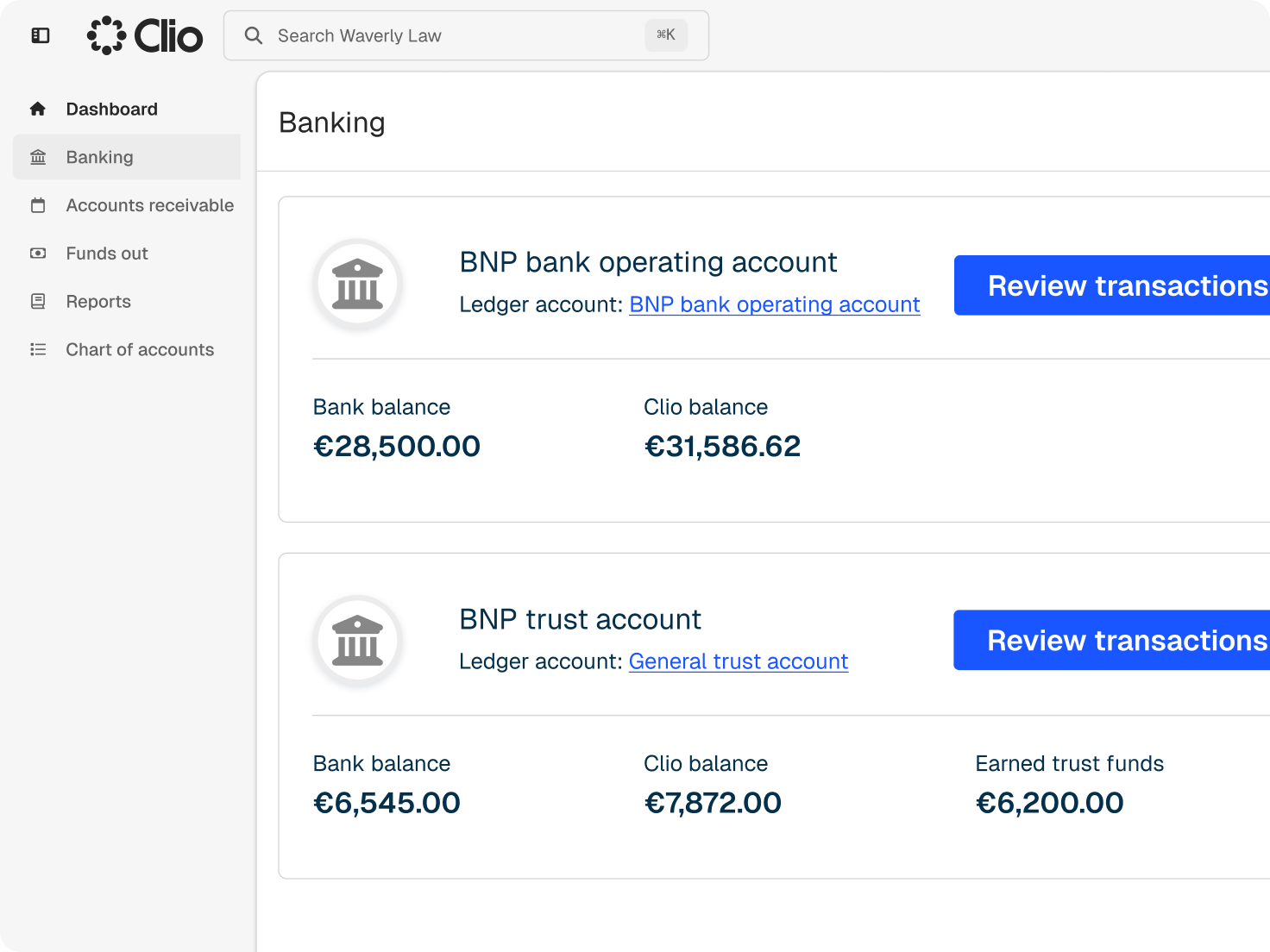Viewport: 1270px width, 952px height.
Task: Click the search magnifier icon
Action: pyautogui.click(x=254, y=35)
